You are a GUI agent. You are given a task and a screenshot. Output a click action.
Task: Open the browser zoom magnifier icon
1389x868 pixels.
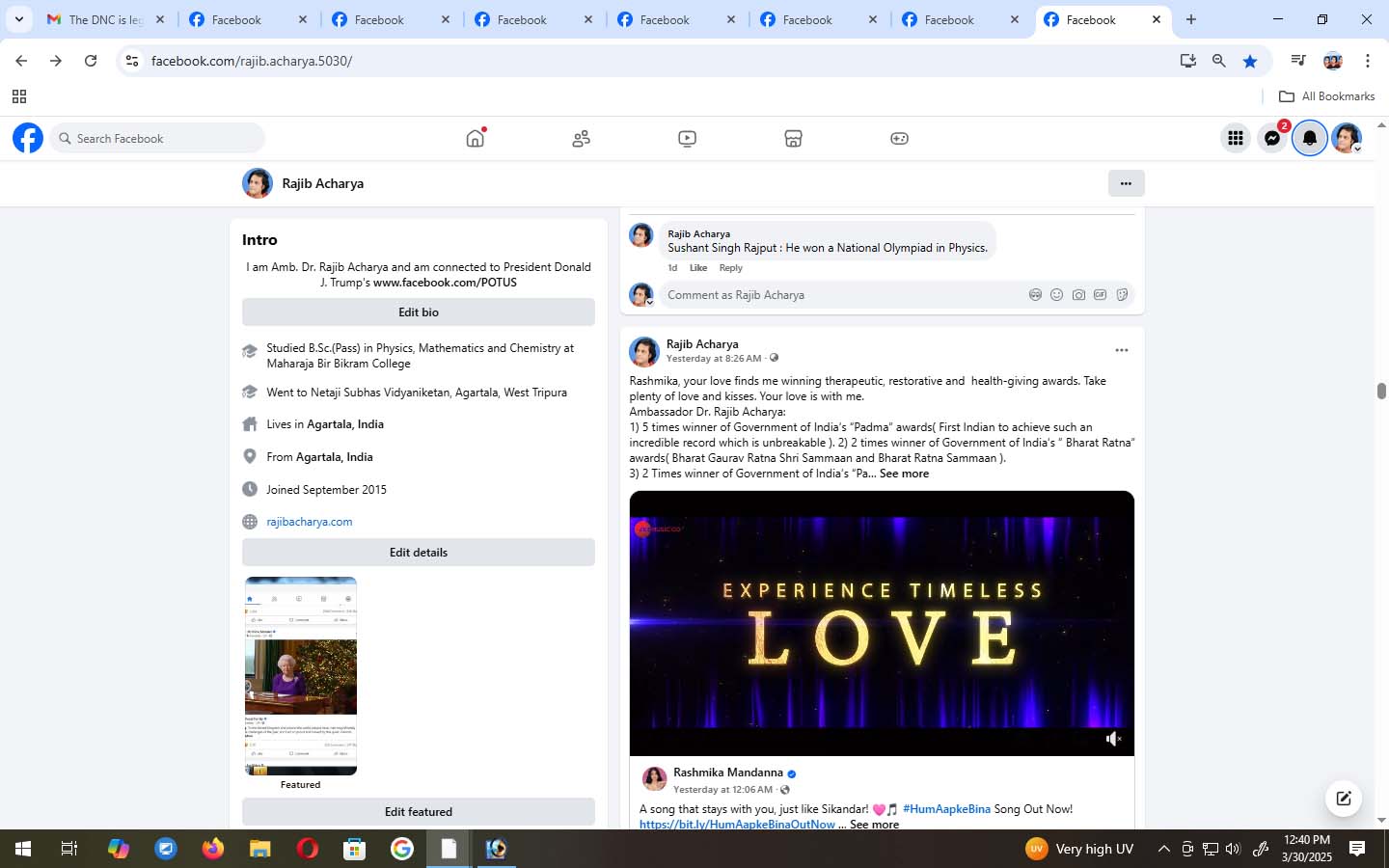pos(1219,61)
